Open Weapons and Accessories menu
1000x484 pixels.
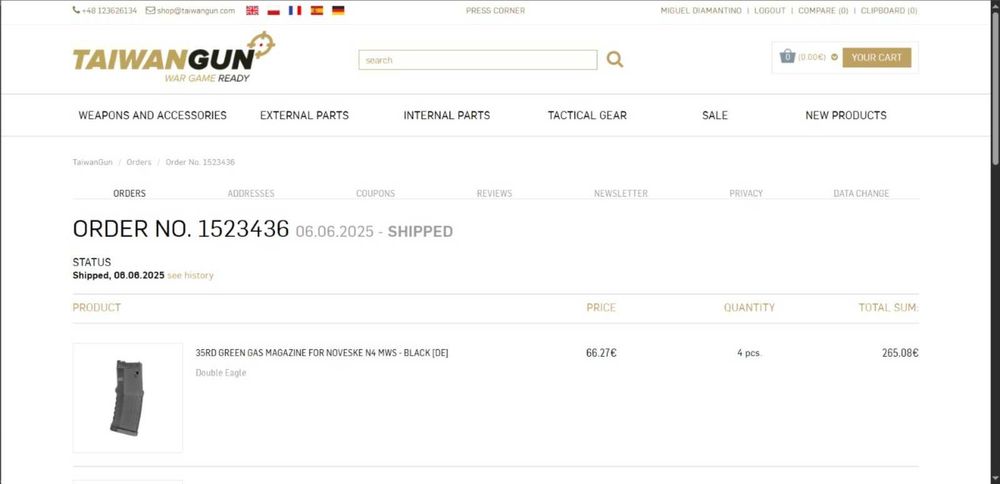[x=153, y=115]
